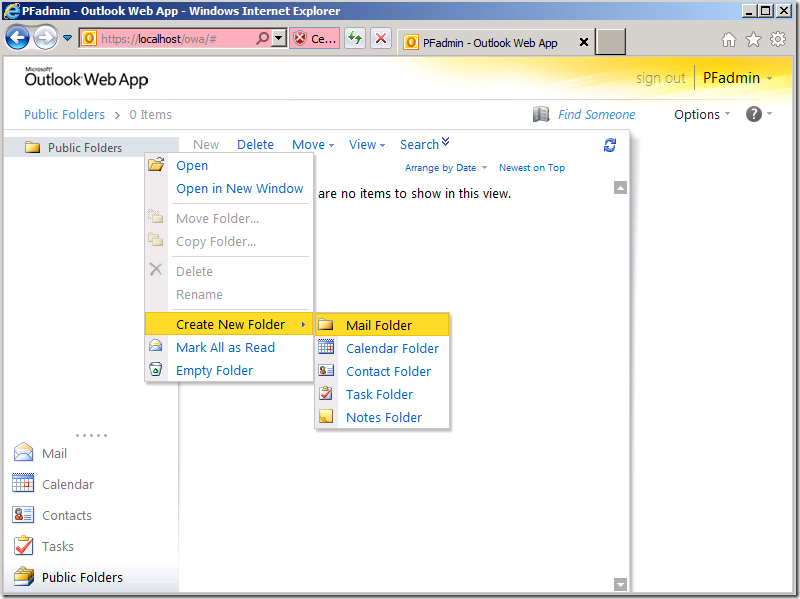Screen dimensions: 800x599
Task: Select Notes Folder in submenu
Action: point(382,417)
